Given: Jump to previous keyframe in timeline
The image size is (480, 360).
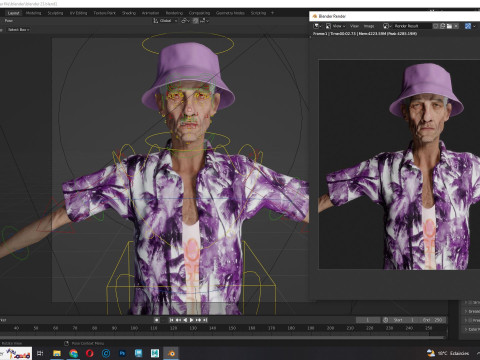Looking at the screenshot, I should (x=178, y=320).
